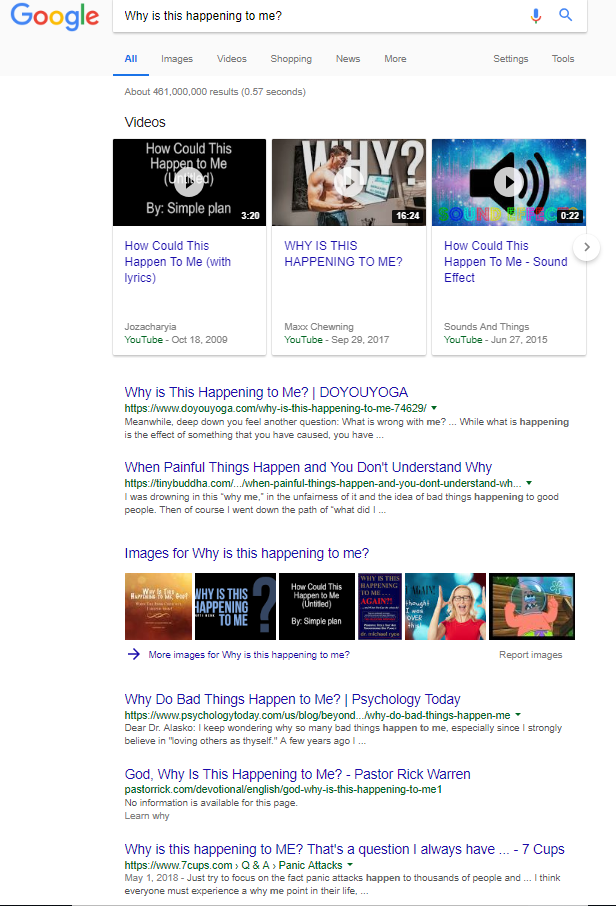The height and width of the screenshot is (906, 616).
Task: Open the News tab
Action: click(348, 59)
